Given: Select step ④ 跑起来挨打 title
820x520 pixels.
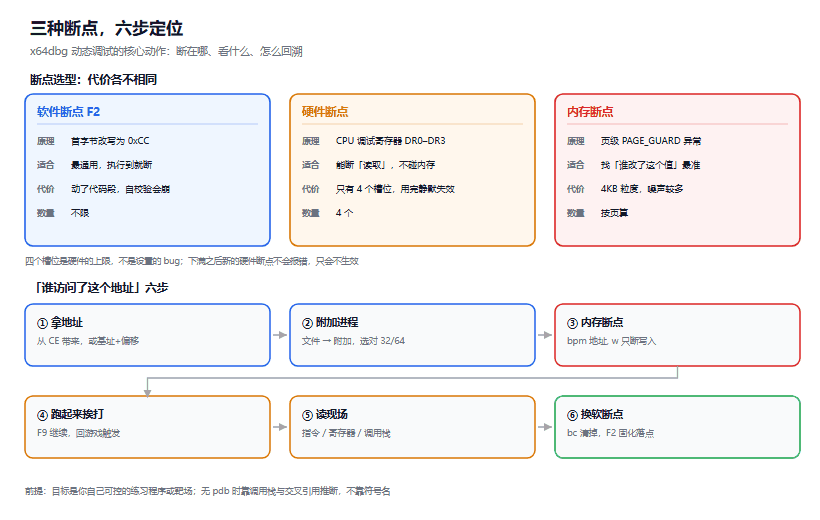Looking at the screenshot, I should (x=71, y=415).
